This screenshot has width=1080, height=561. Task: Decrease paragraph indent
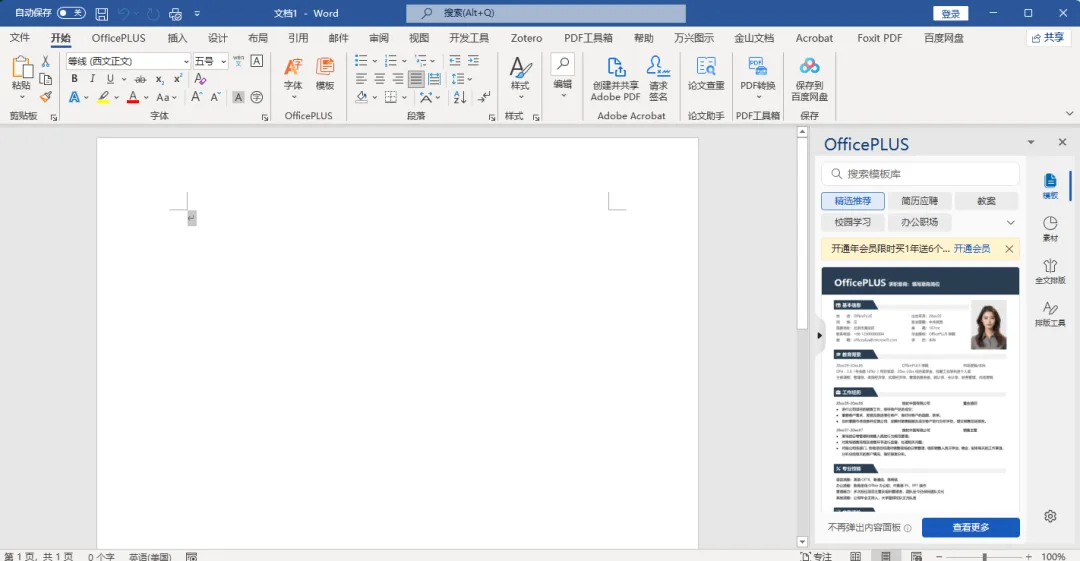coord(455,61)
